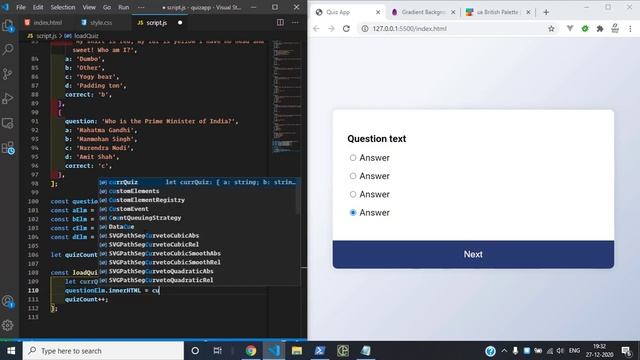This screenshot has height=360, width=640.
Task: Switch to the Gradient Background browser tab
Action: click(423, 12)
